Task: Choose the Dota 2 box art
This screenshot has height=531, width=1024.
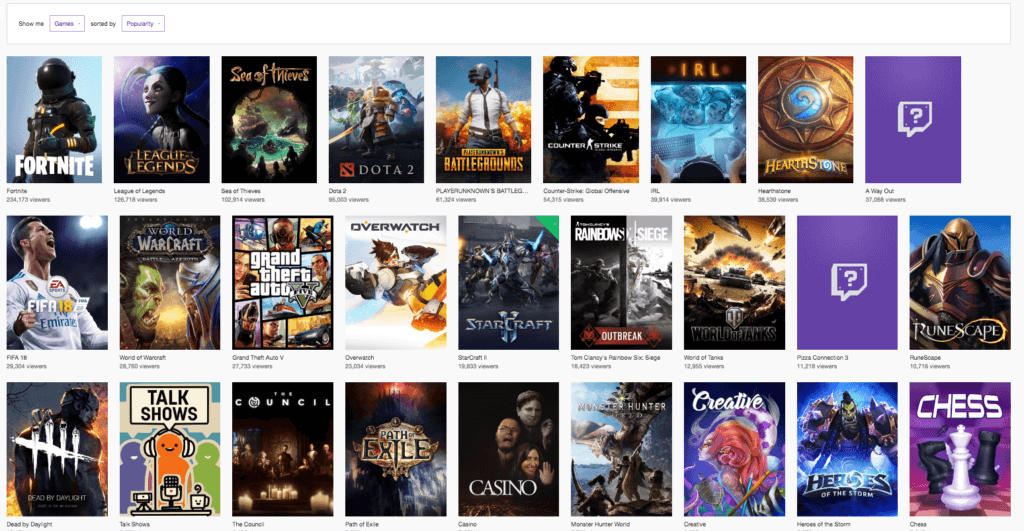Action: (x=376, y=120)
